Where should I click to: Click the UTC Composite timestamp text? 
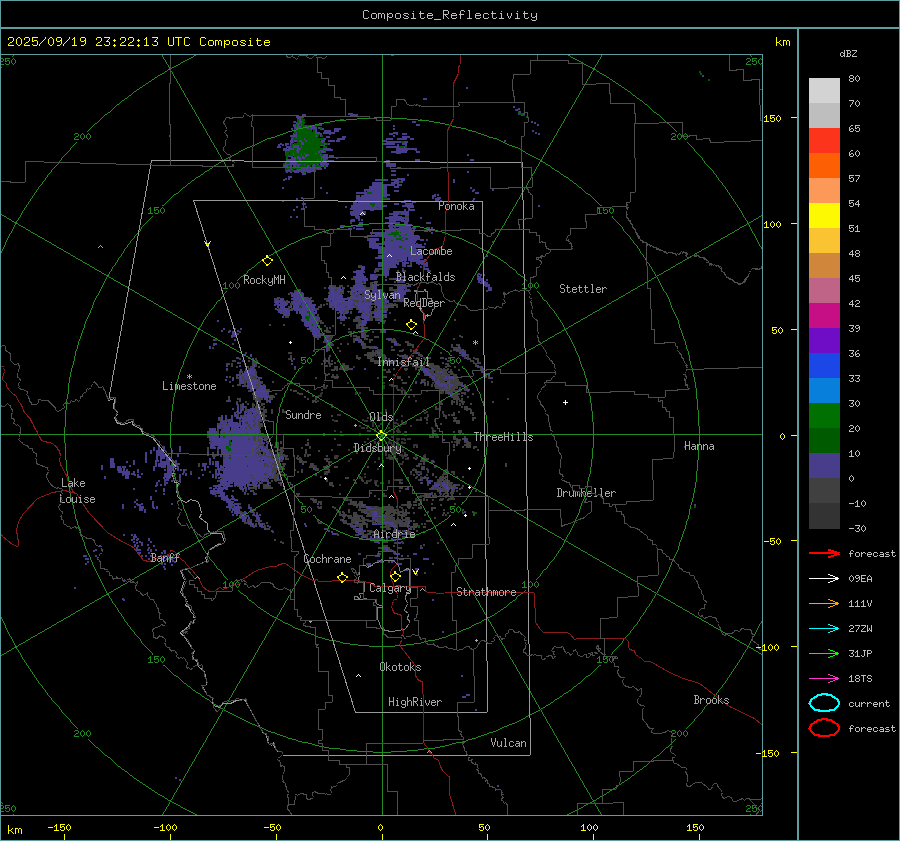point(138,42)
